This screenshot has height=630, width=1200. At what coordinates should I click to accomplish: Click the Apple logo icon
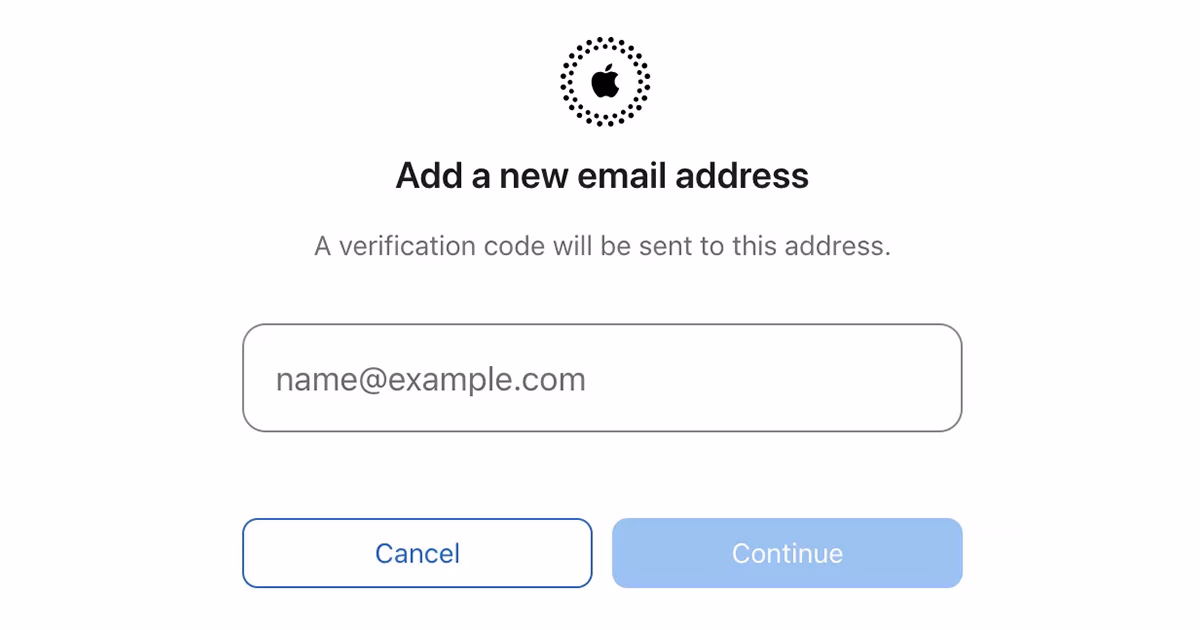point(605,81)
